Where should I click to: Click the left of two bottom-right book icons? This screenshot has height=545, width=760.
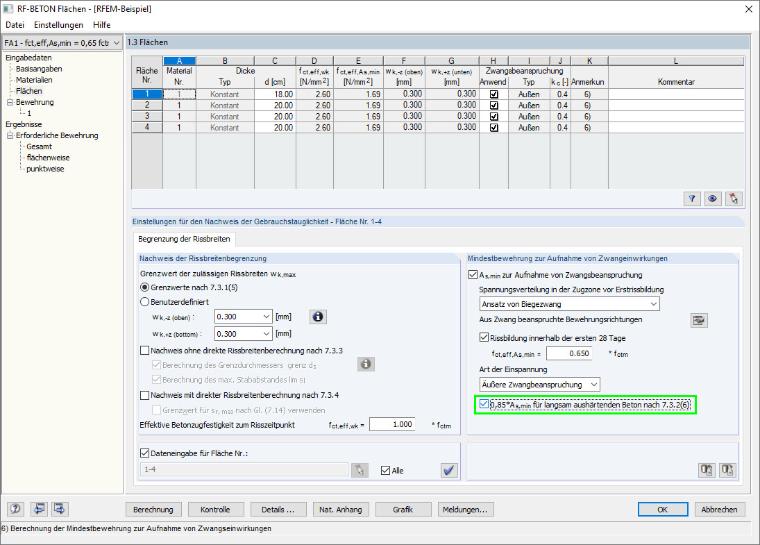[x=707, y=470]
